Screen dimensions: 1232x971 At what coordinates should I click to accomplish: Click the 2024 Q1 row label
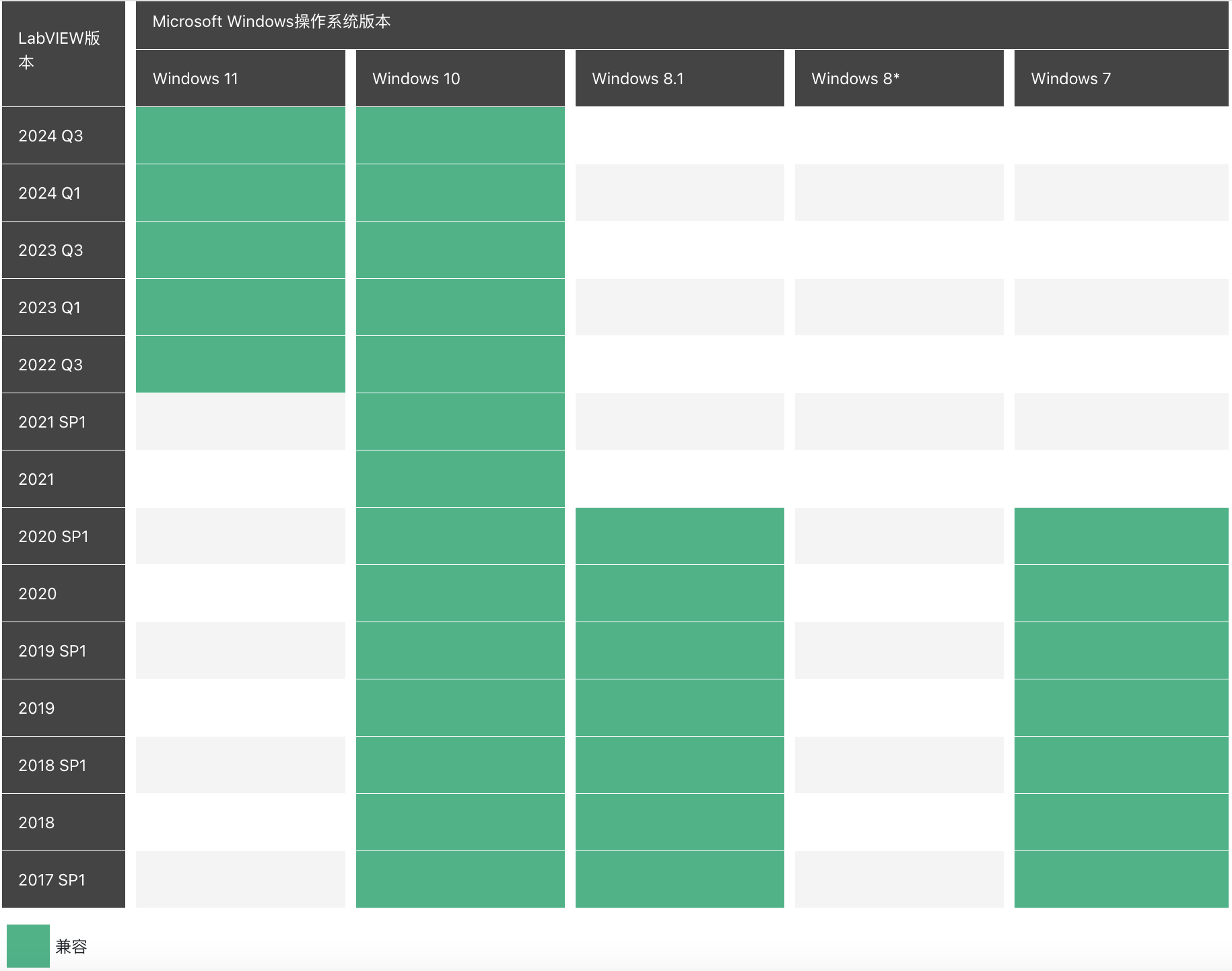pyautogui.click(x=63, y=193)
